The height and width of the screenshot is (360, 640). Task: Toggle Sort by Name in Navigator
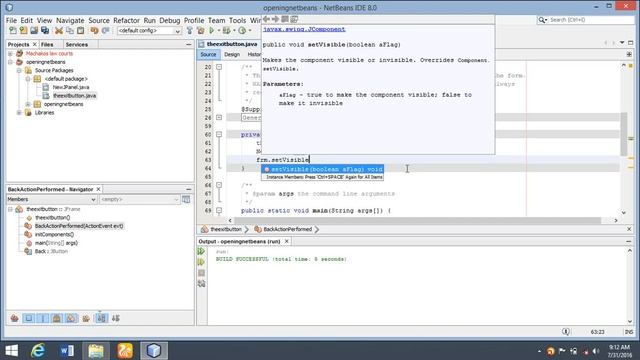point(101,318)
